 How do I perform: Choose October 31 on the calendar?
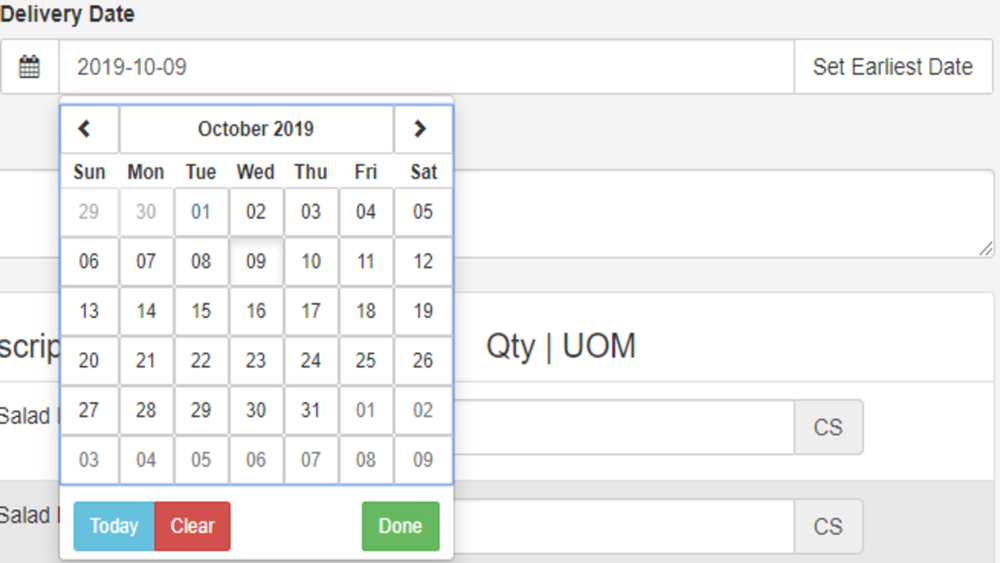[x=311, y=410]
